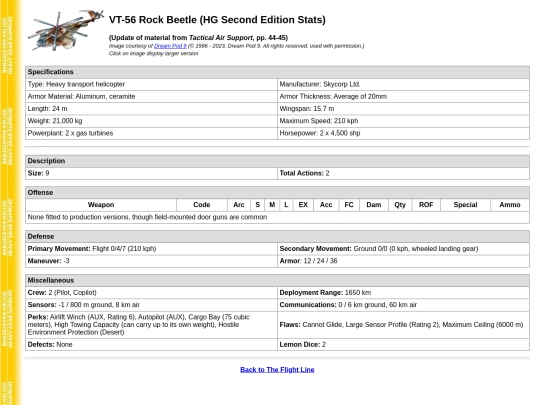Click the Dam column header
The height and width of the screenshot is (405, 540).
[374, 205]
